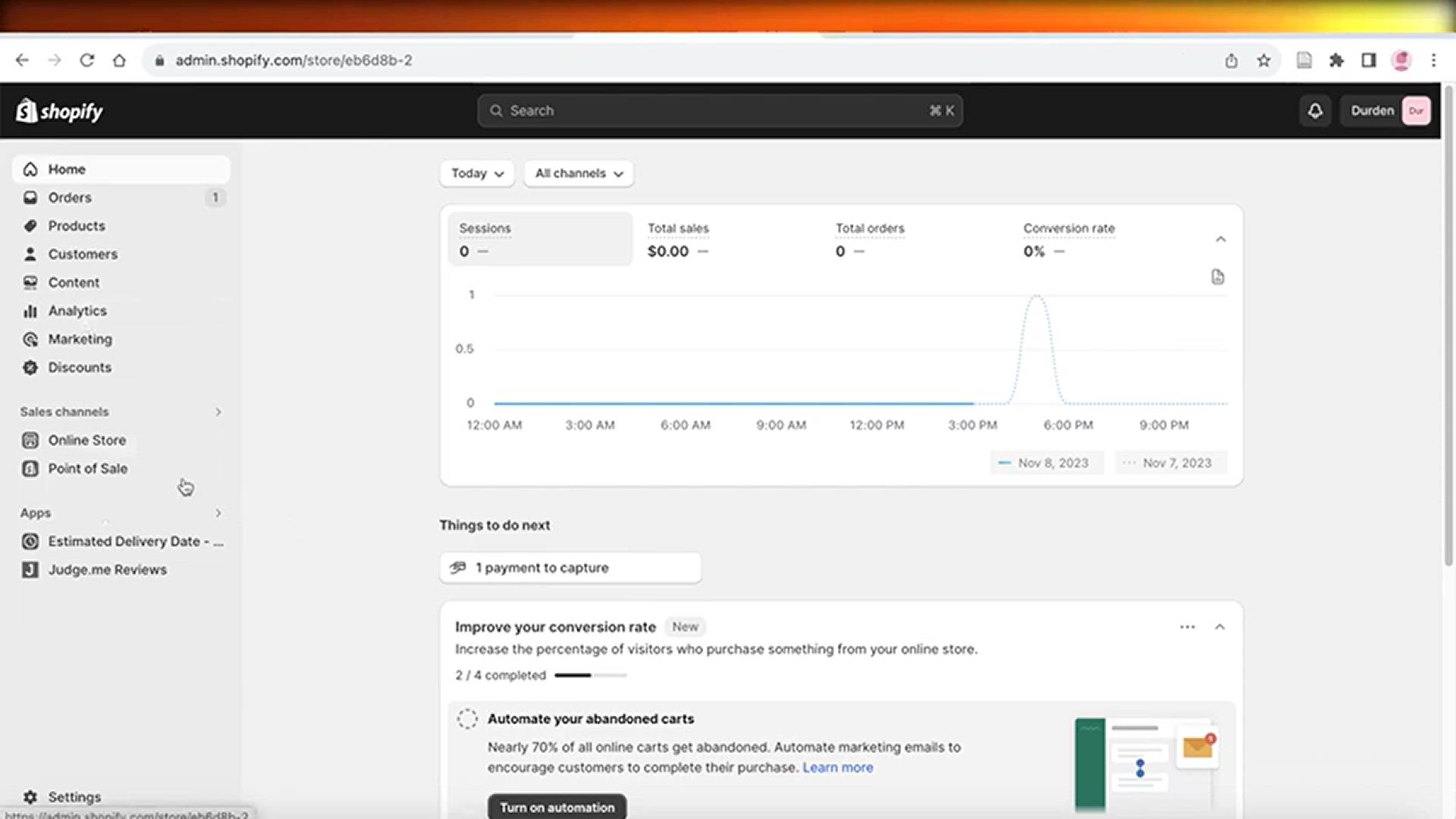Toggle Nov 8, 2023 legend series
The height and width of the screenshot is (819, 1456).
pos(1046,463)
